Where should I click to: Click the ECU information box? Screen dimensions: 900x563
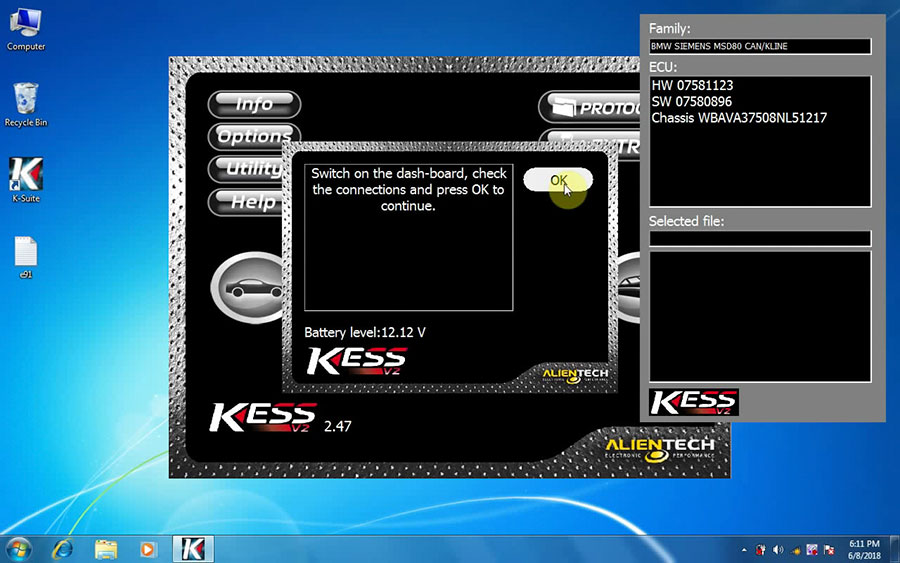(760, 139)
